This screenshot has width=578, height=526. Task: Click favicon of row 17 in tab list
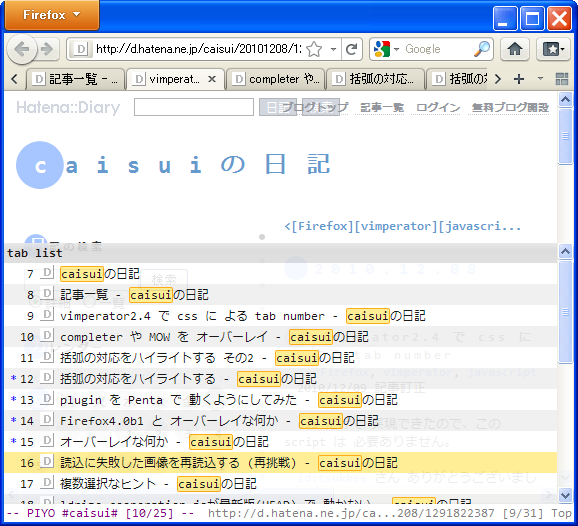tap(47, 483)
